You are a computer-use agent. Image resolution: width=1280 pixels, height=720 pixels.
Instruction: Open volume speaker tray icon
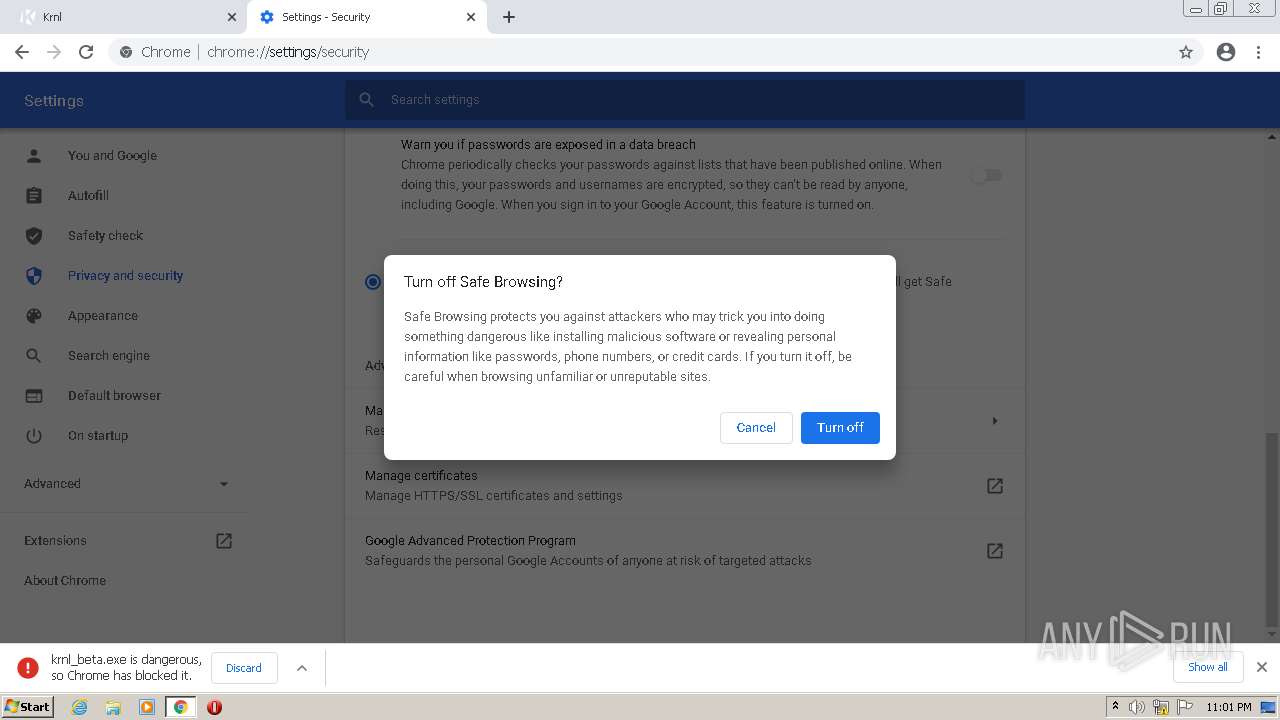[x=1137, y=707]
